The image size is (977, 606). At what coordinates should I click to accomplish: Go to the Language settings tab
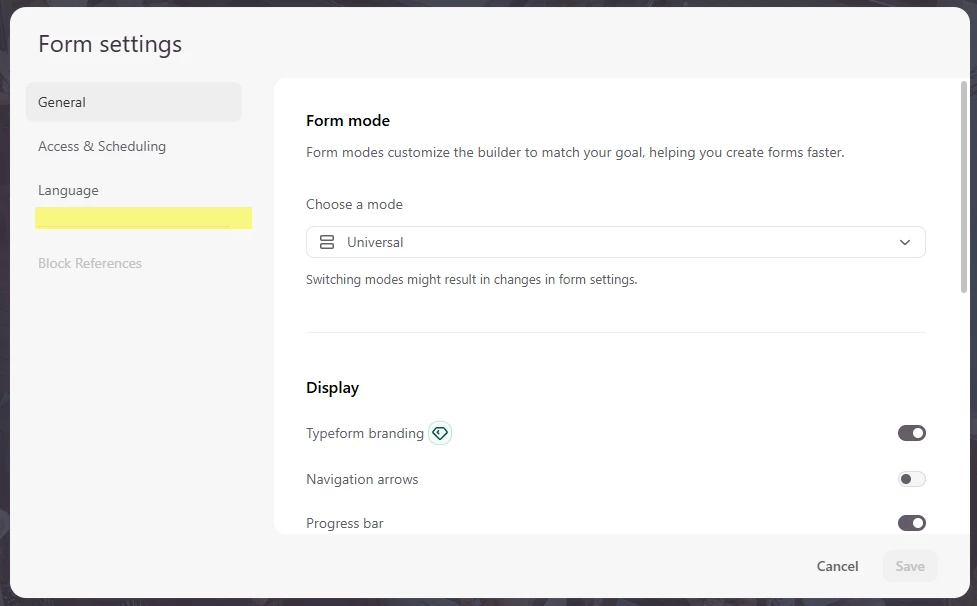tap(69, 191)
